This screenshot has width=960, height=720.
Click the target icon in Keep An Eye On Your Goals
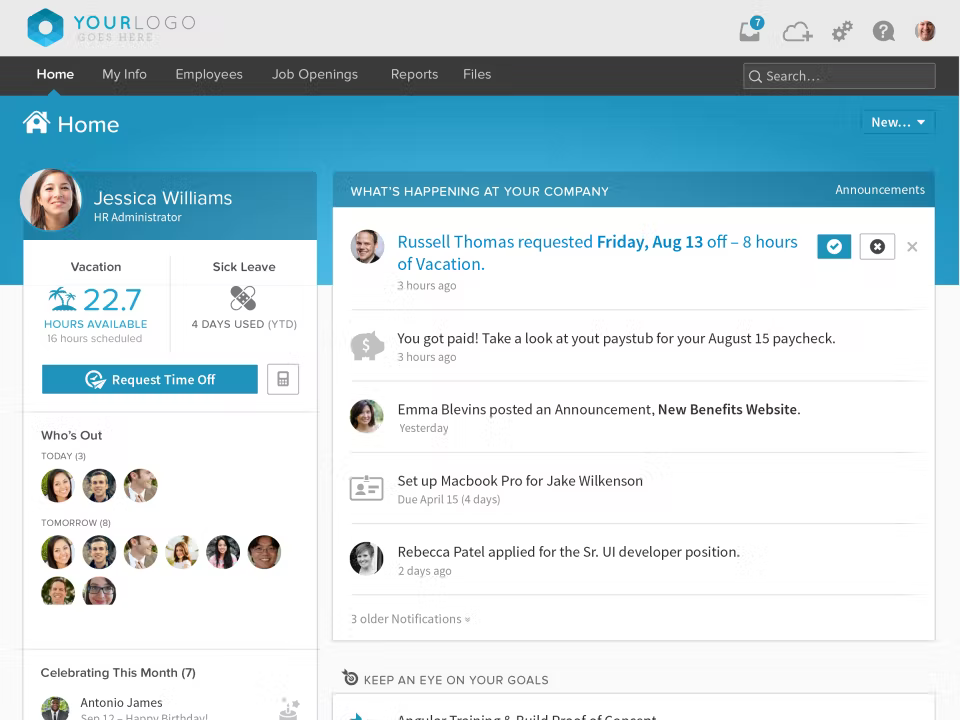[350, 677]
